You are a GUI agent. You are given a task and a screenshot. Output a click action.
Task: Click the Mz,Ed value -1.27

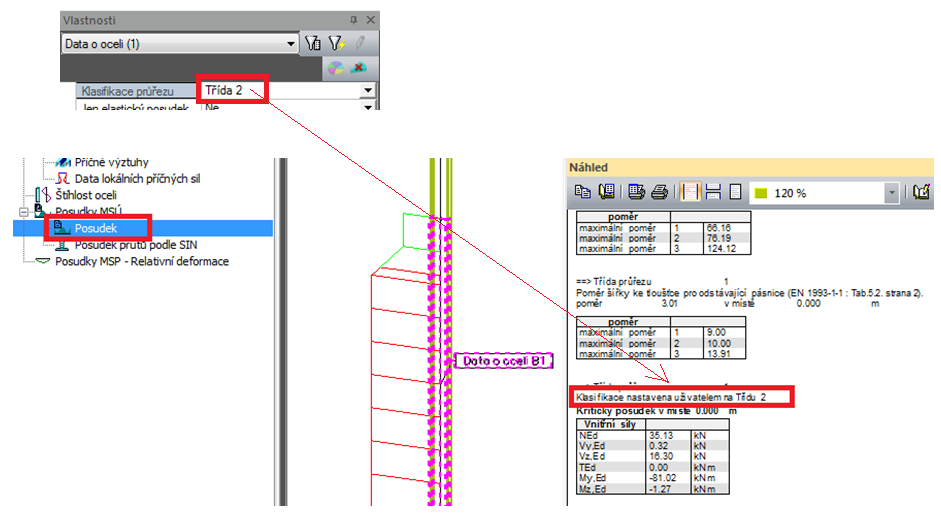pos(660,489)
